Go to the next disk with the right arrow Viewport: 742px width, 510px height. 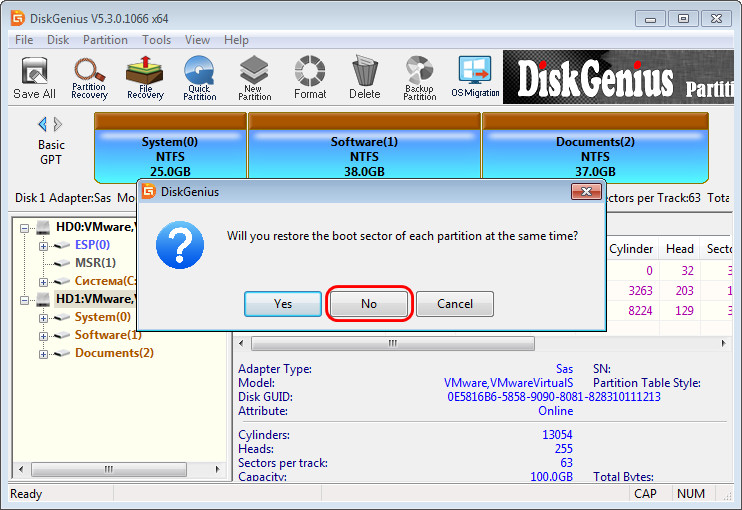(58, 124)
